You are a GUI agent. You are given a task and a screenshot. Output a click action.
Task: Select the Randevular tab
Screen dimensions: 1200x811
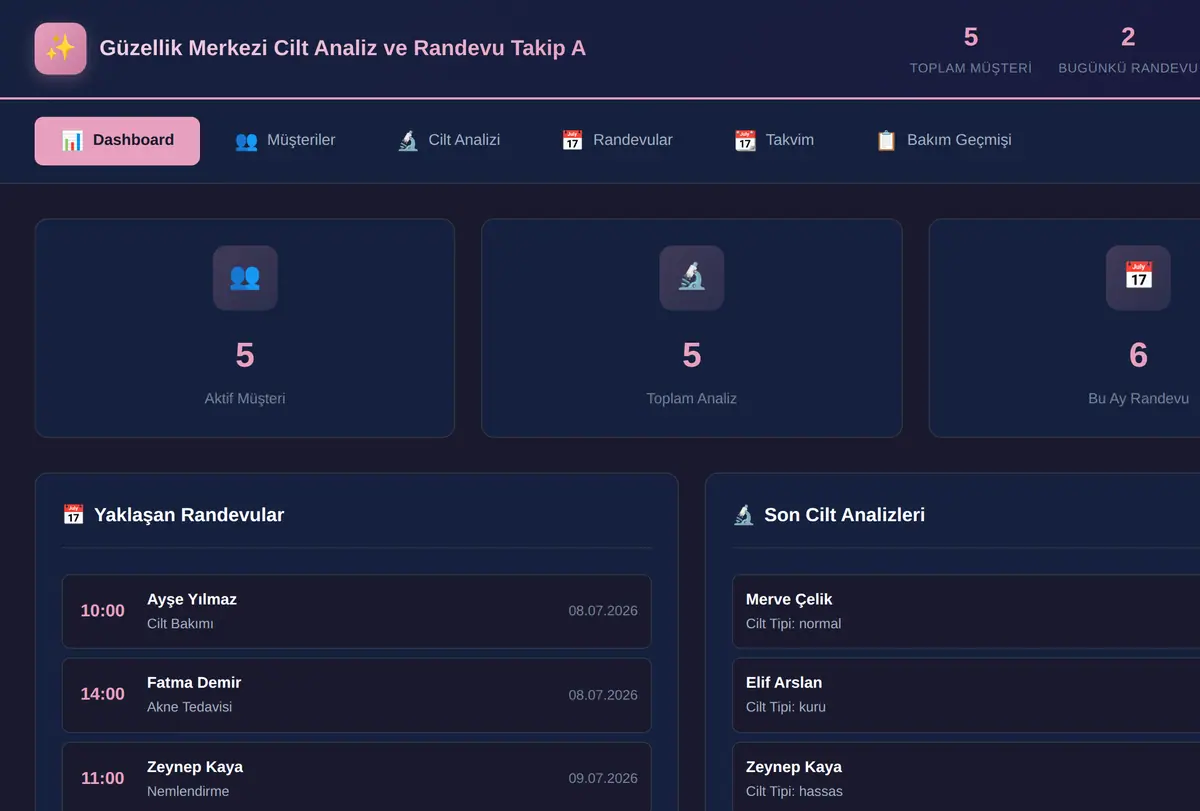(617, 141)
